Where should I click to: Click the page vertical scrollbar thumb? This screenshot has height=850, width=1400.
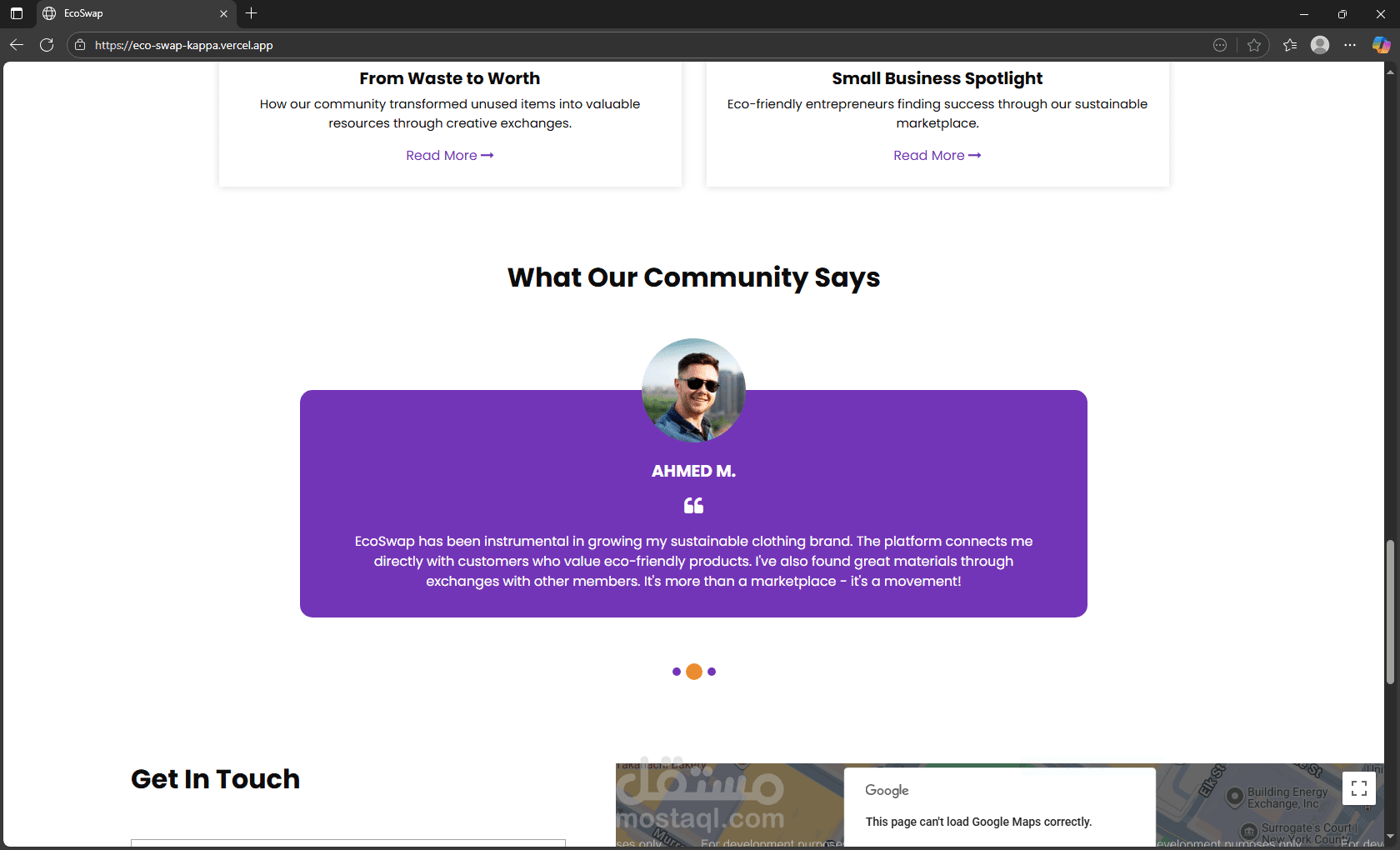(x=1390, y=612)
